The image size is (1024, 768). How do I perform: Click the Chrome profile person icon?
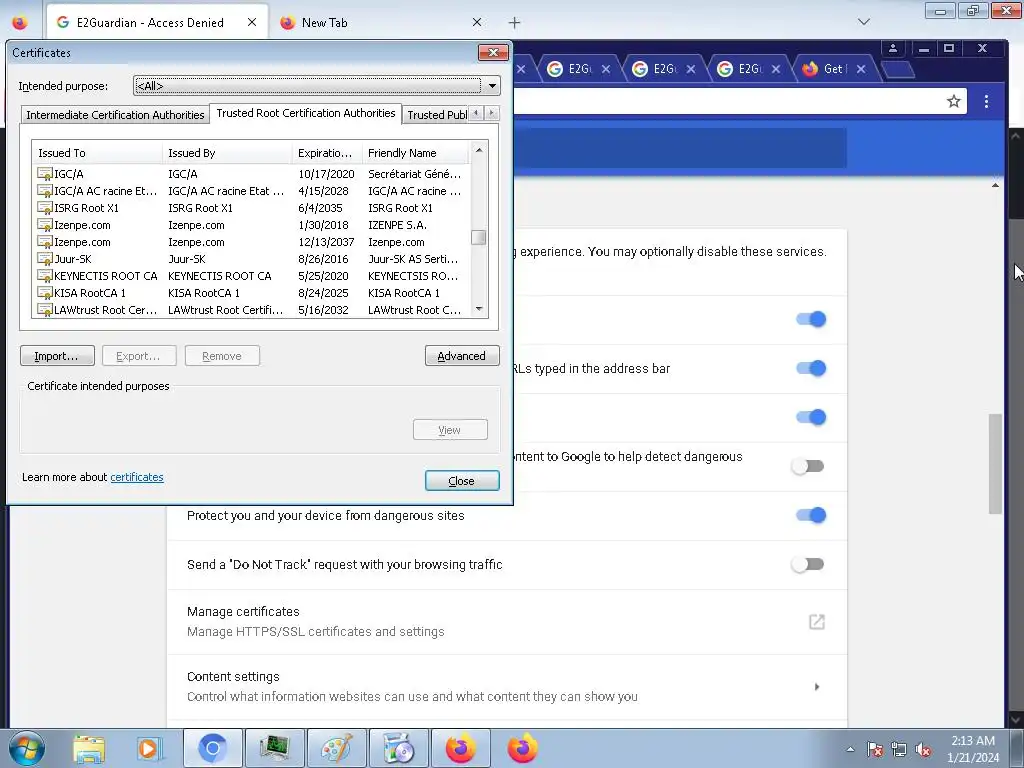[893, 48]
